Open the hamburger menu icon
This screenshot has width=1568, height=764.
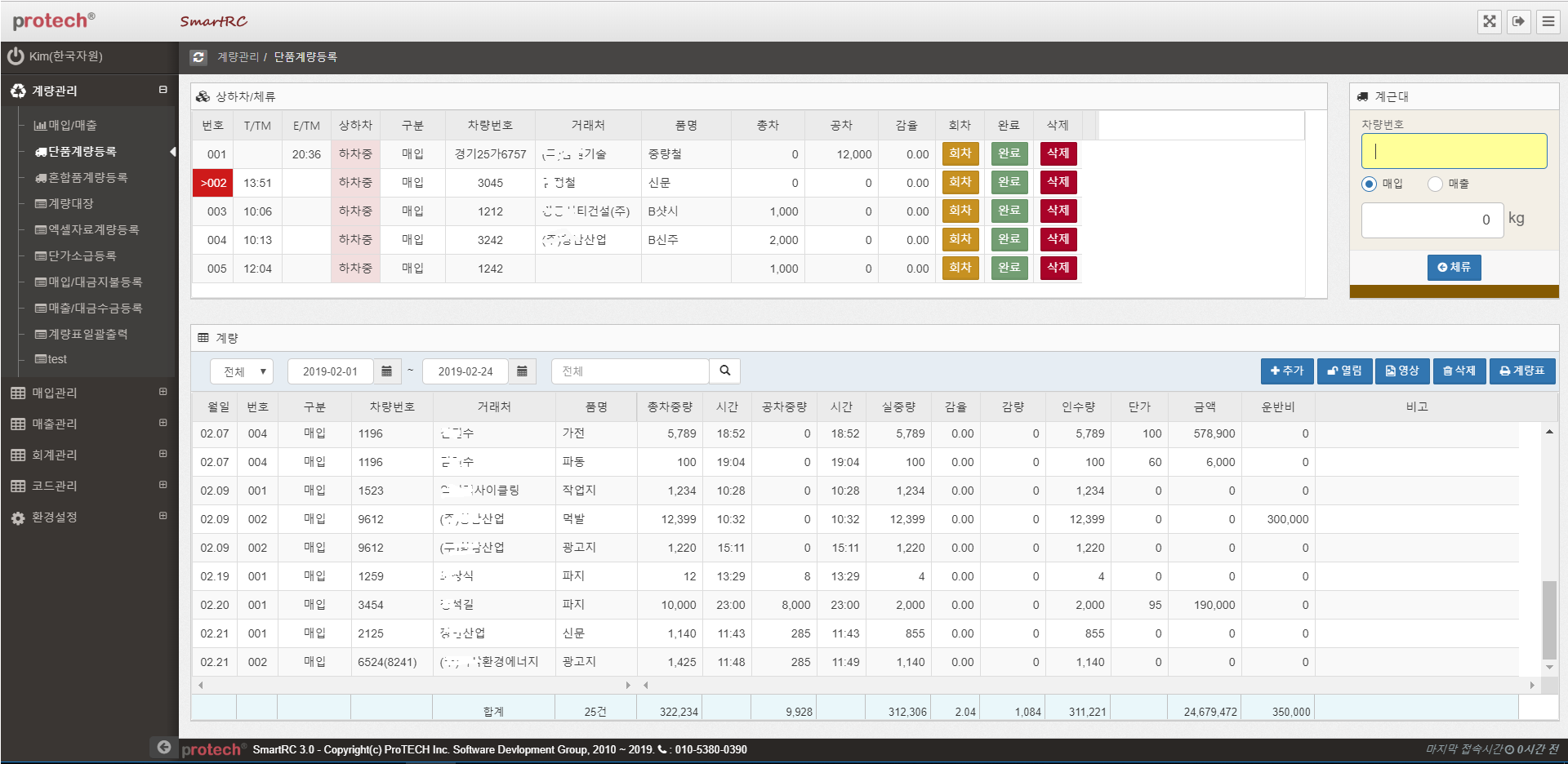[x=1548, y=21]
